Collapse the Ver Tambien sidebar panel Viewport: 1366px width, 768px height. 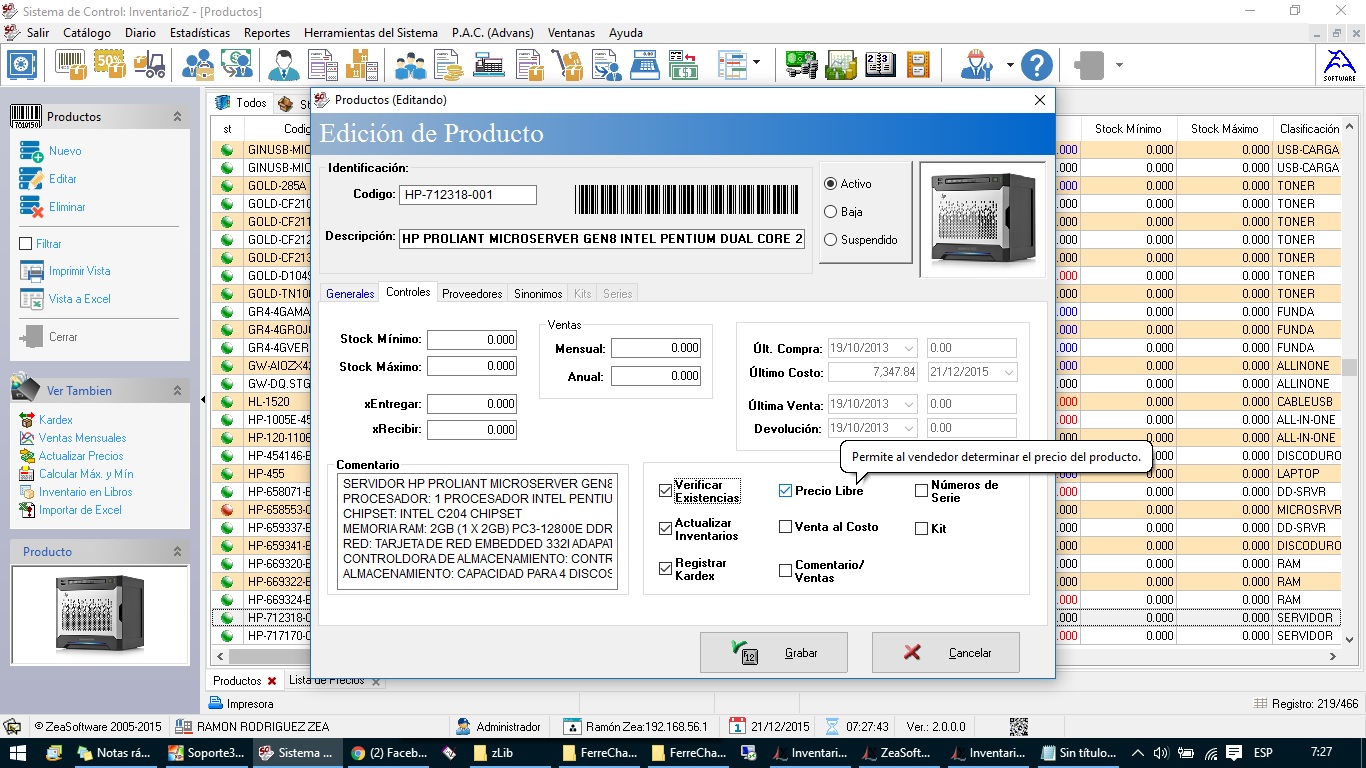(x=177, y=391)
